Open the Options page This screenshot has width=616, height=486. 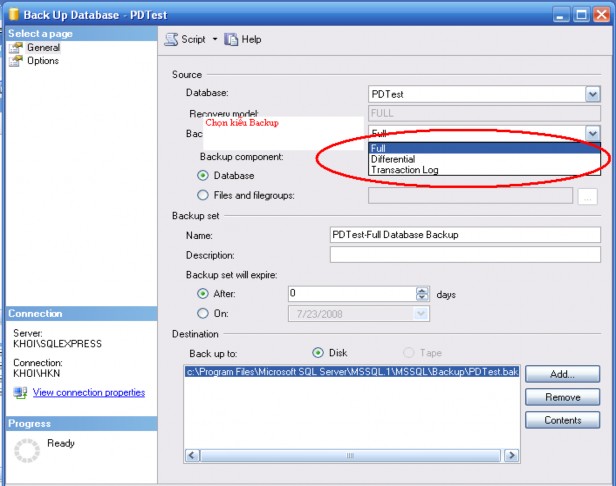[x=43, y=61]
